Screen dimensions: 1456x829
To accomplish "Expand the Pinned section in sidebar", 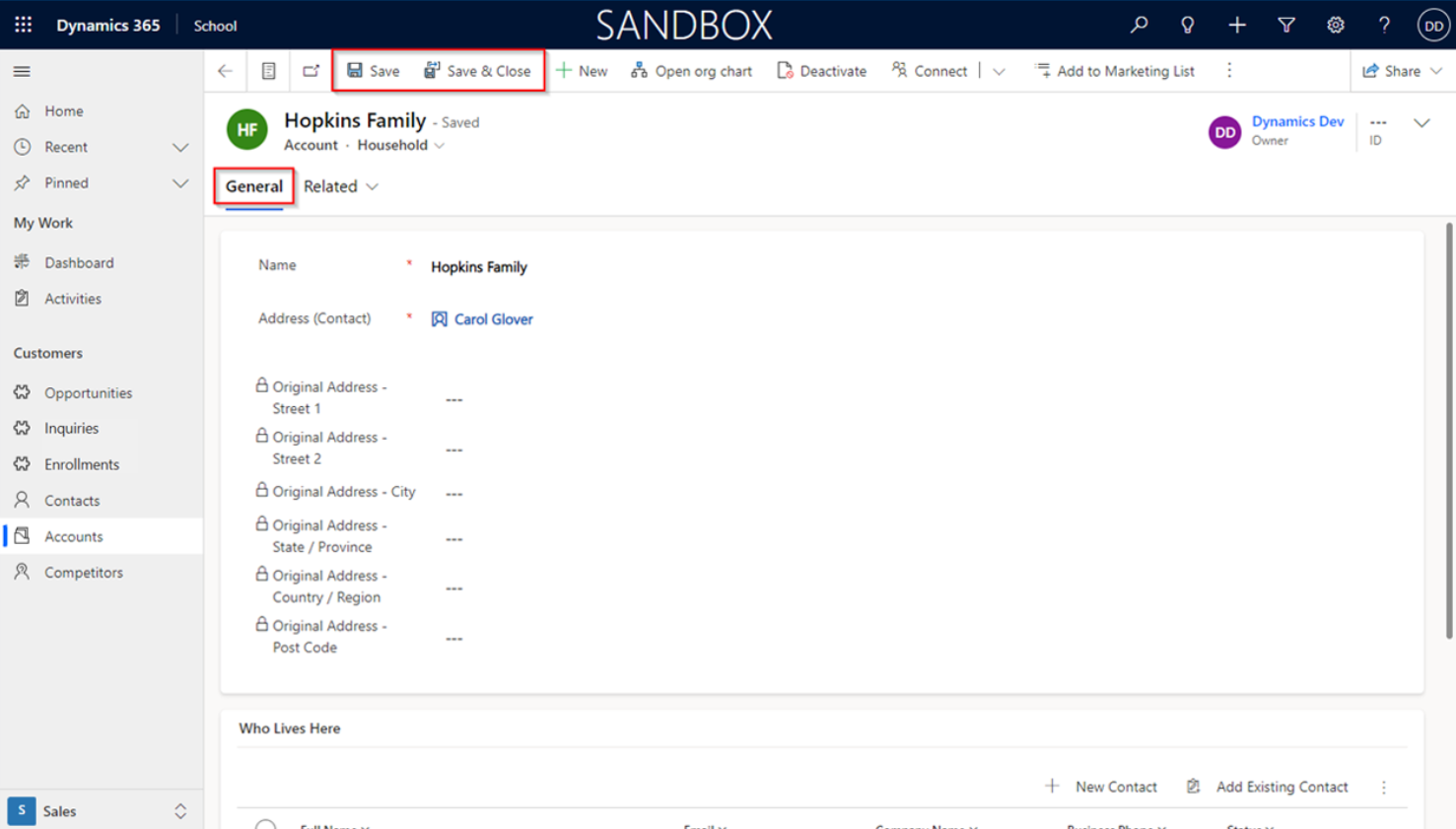I will click(x=180, y=183).
